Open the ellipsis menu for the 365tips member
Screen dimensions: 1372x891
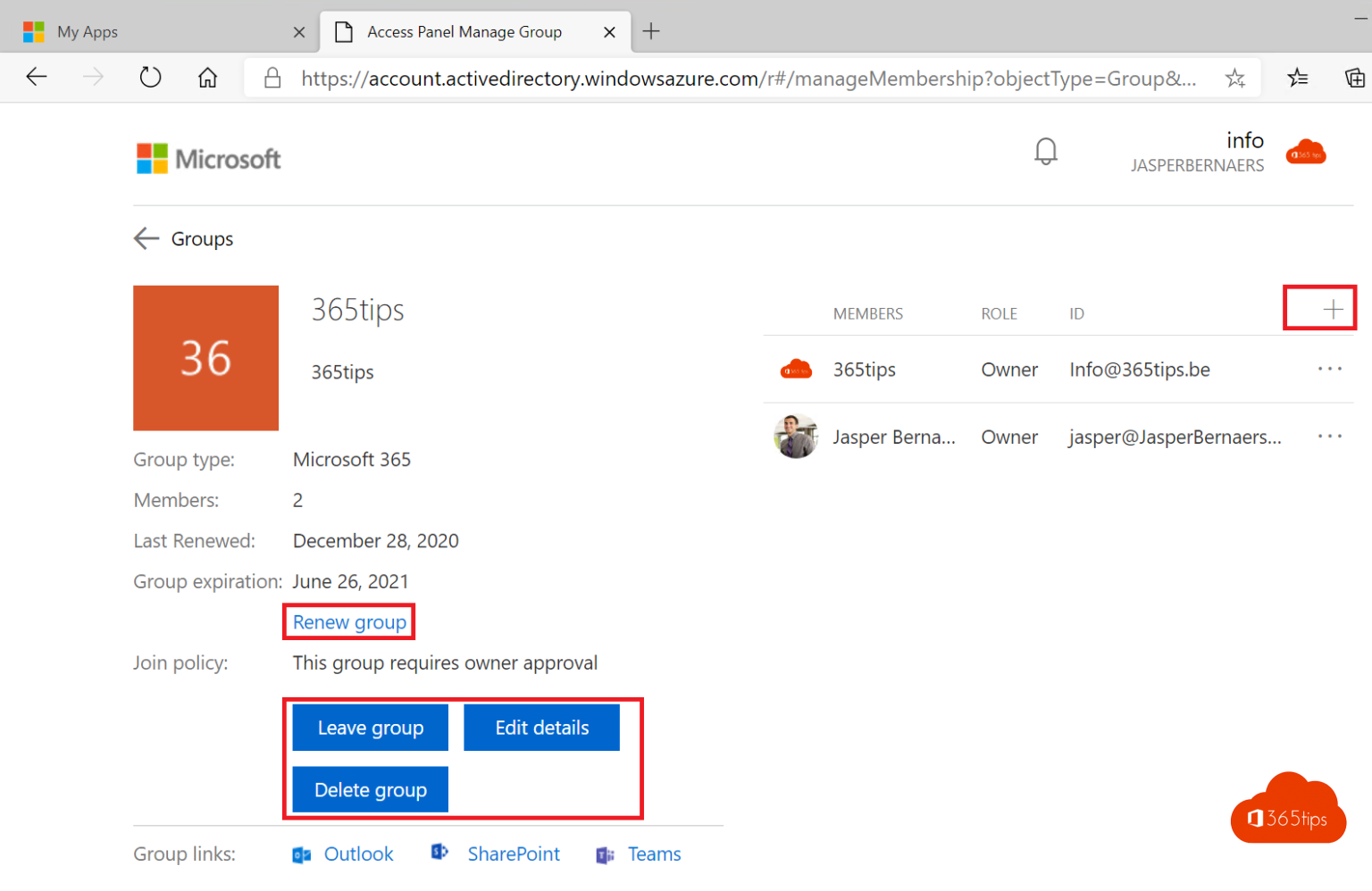pos(1330,369)
